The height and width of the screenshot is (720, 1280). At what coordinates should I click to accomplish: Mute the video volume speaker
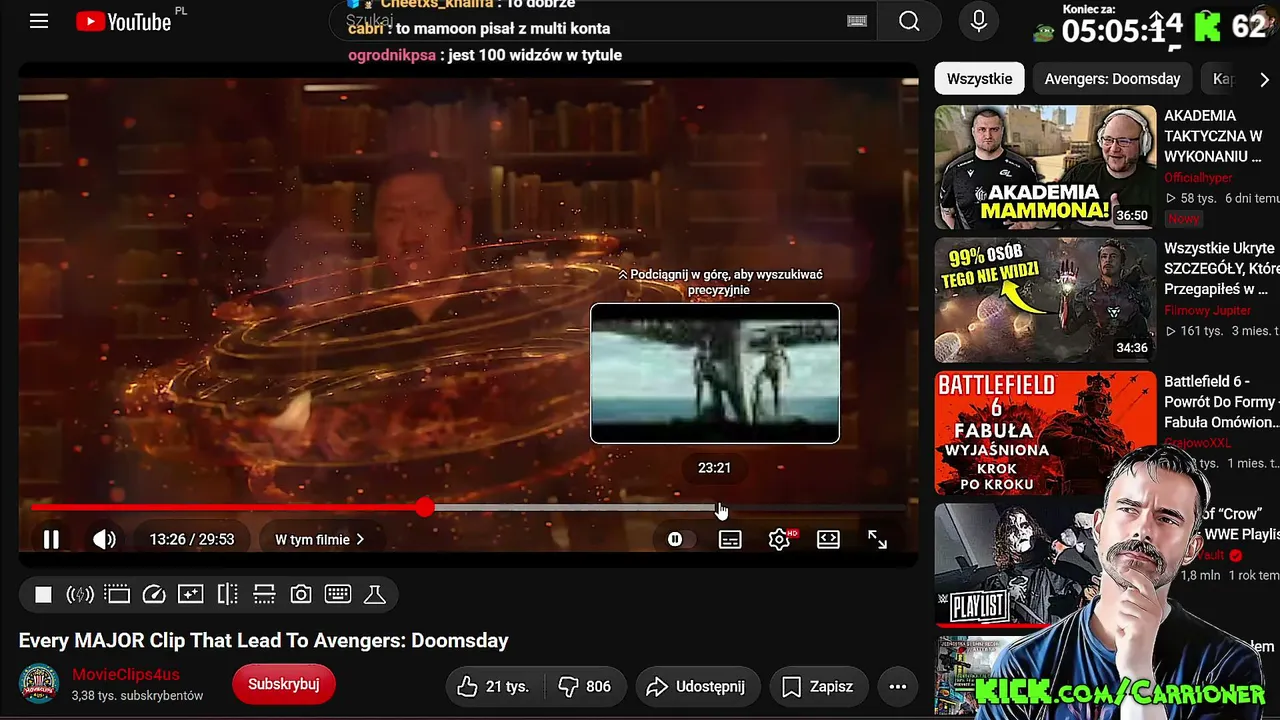pos(104,540)
